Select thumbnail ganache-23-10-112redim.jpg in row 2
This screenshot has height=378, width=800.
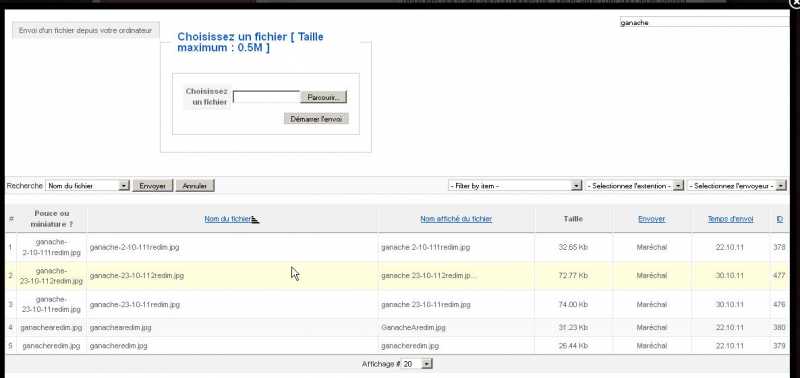coord(52,275)
